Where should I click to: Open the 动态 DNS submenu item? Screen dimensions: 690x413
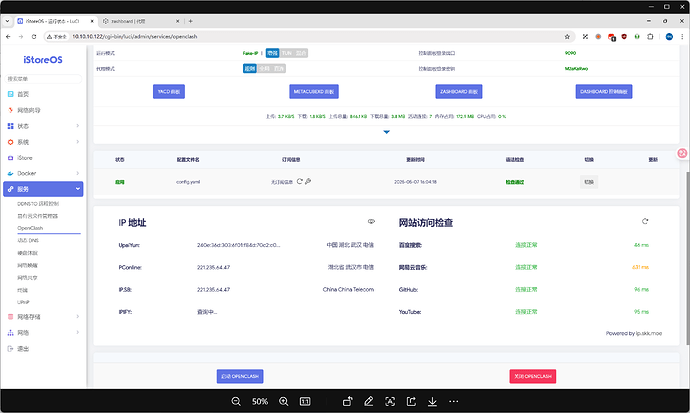pos(28,240)
